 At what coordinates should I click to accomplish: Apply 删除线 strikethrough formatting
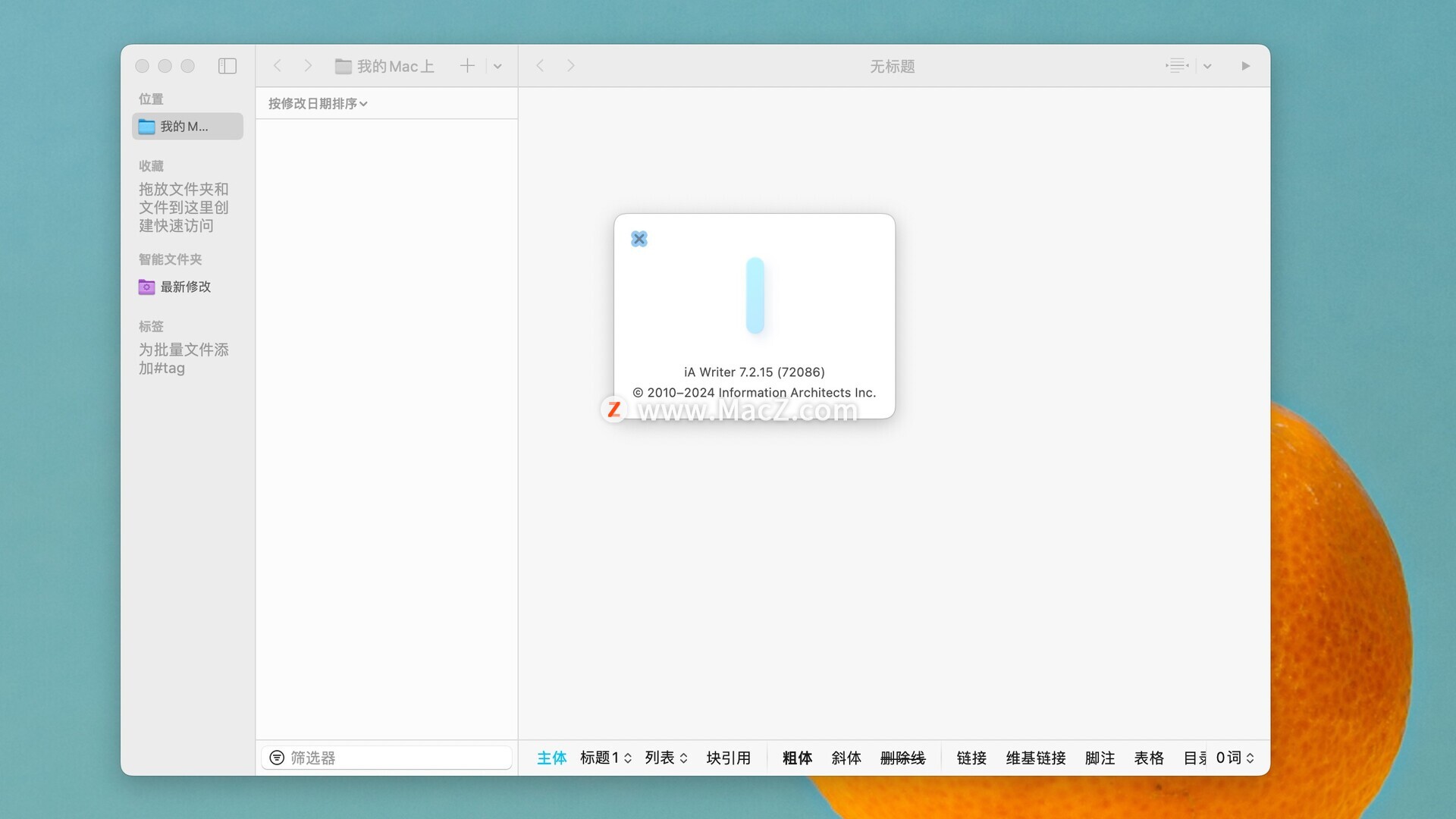(x=902, y=758)
